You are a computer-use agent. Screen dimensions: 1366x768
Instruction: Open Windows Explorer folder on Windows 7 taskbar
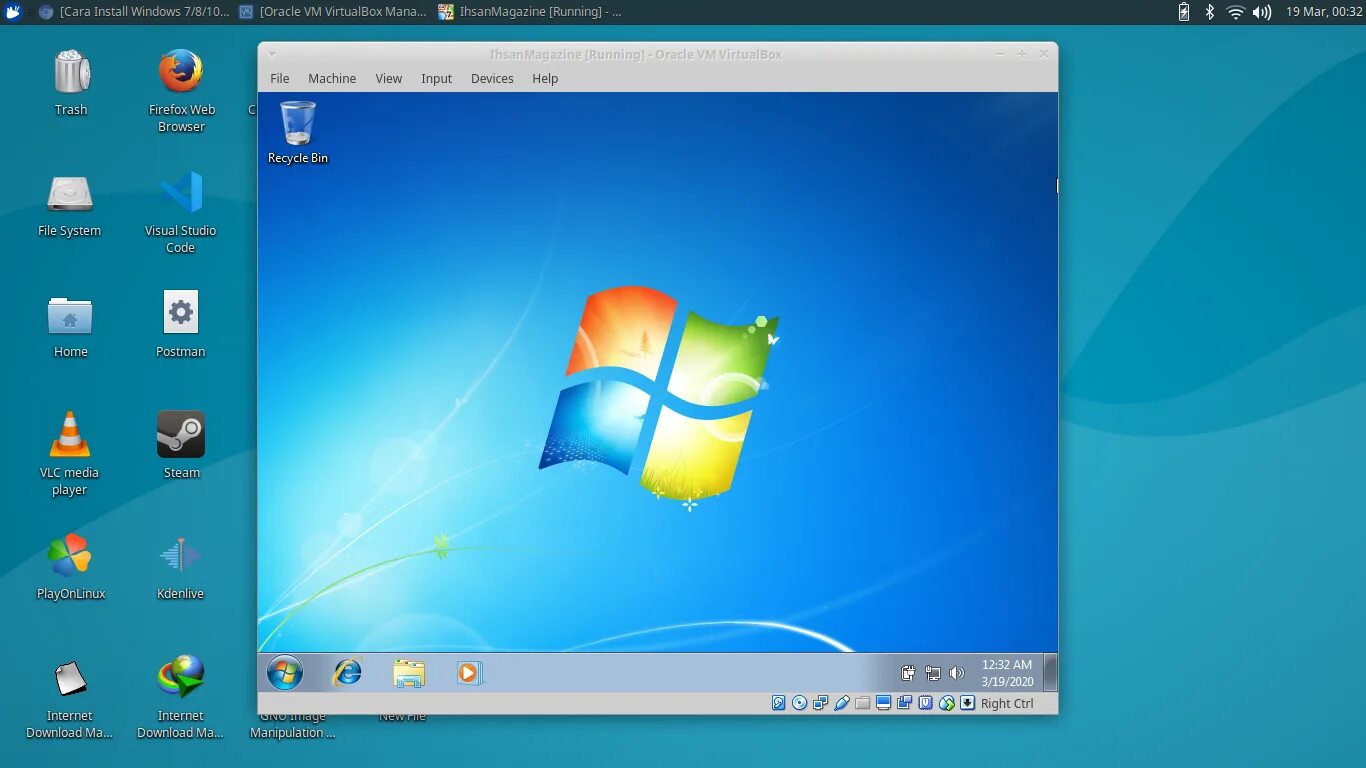pyautogui.click(x=409, y=673)
